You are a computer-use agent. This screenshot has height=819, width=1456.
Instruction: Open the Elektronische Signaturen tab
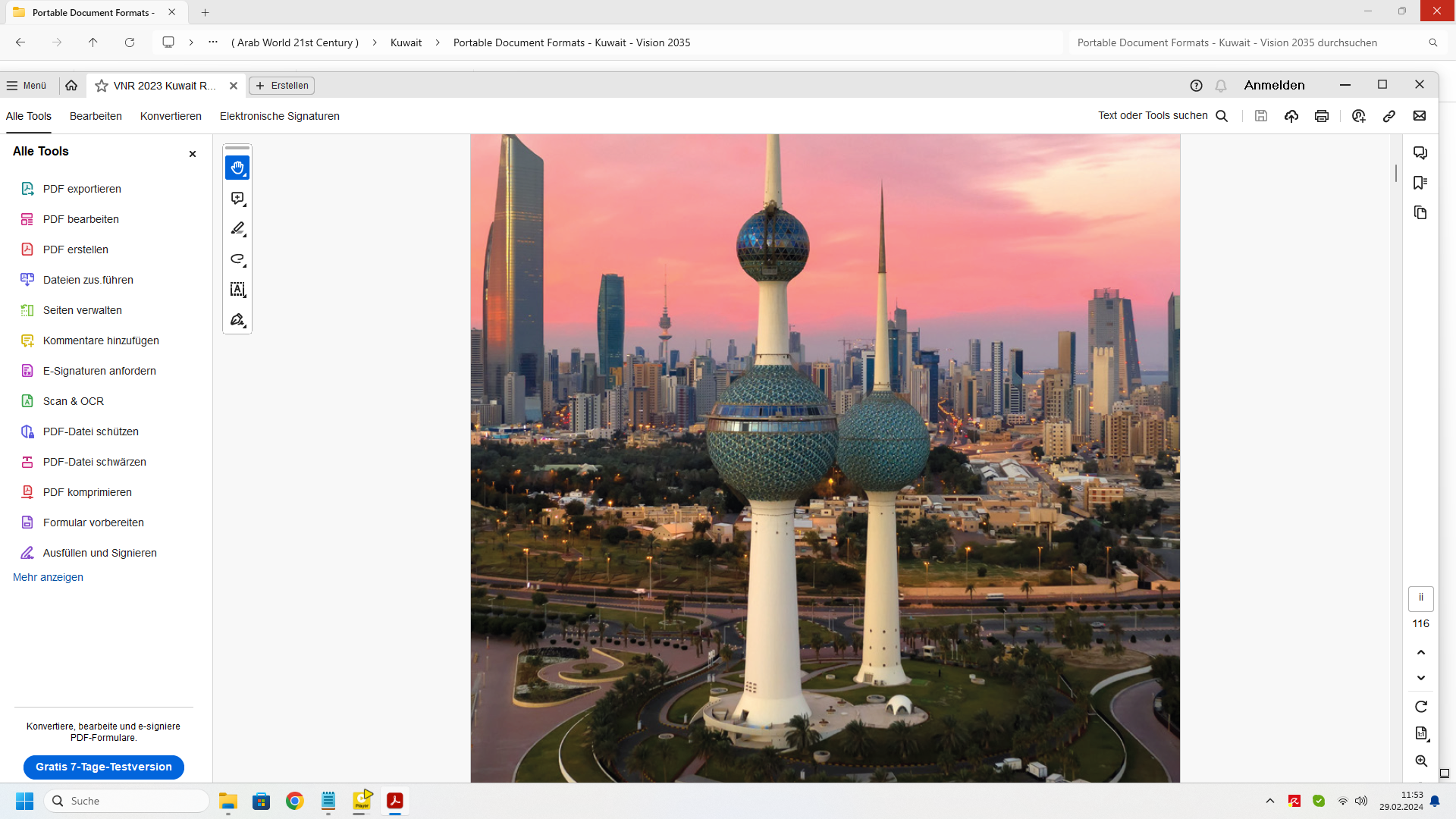pyautogui.click(x=280, y=116)
